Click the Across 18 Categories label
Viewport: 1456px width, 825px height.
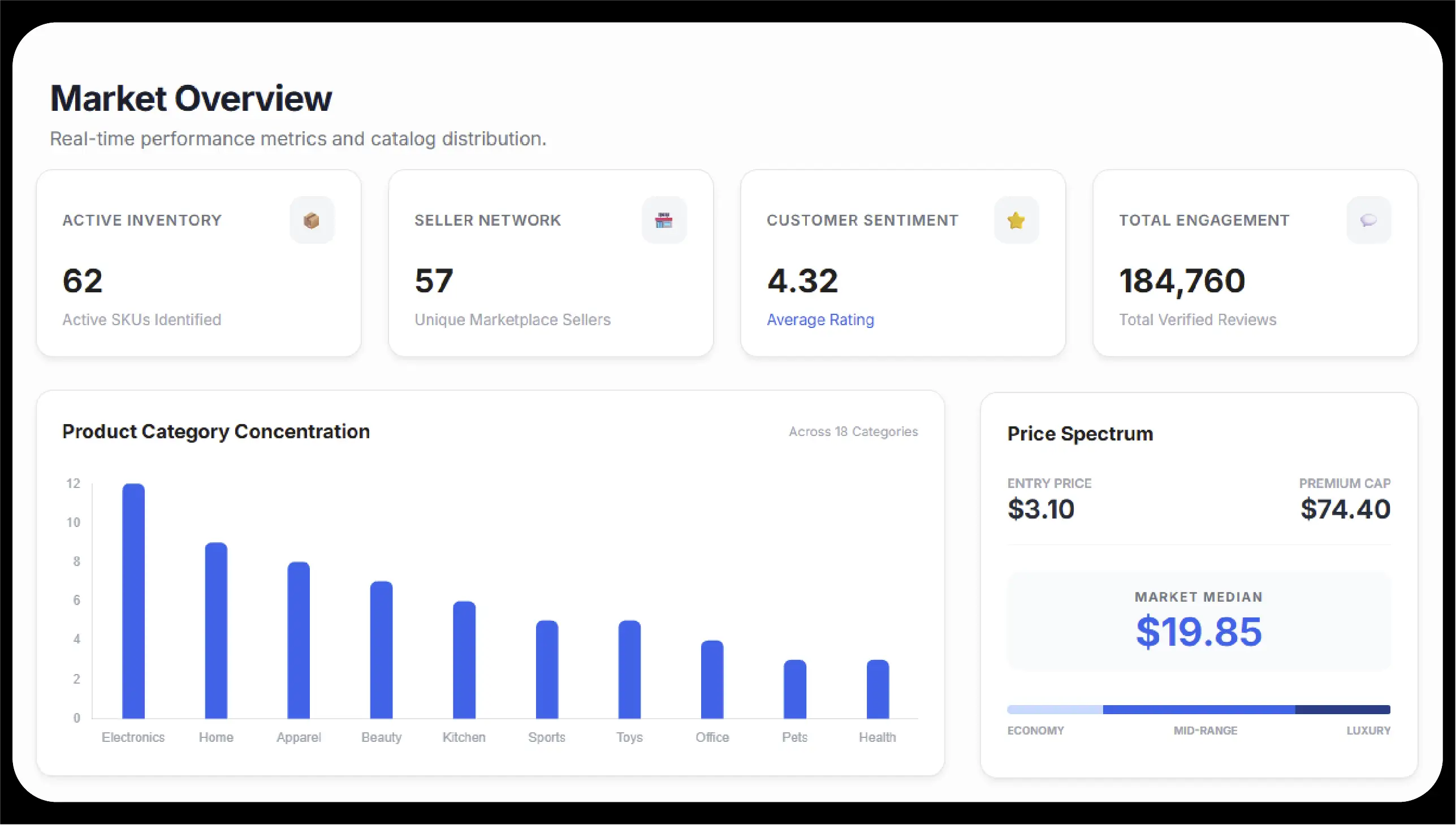[853, 431]
